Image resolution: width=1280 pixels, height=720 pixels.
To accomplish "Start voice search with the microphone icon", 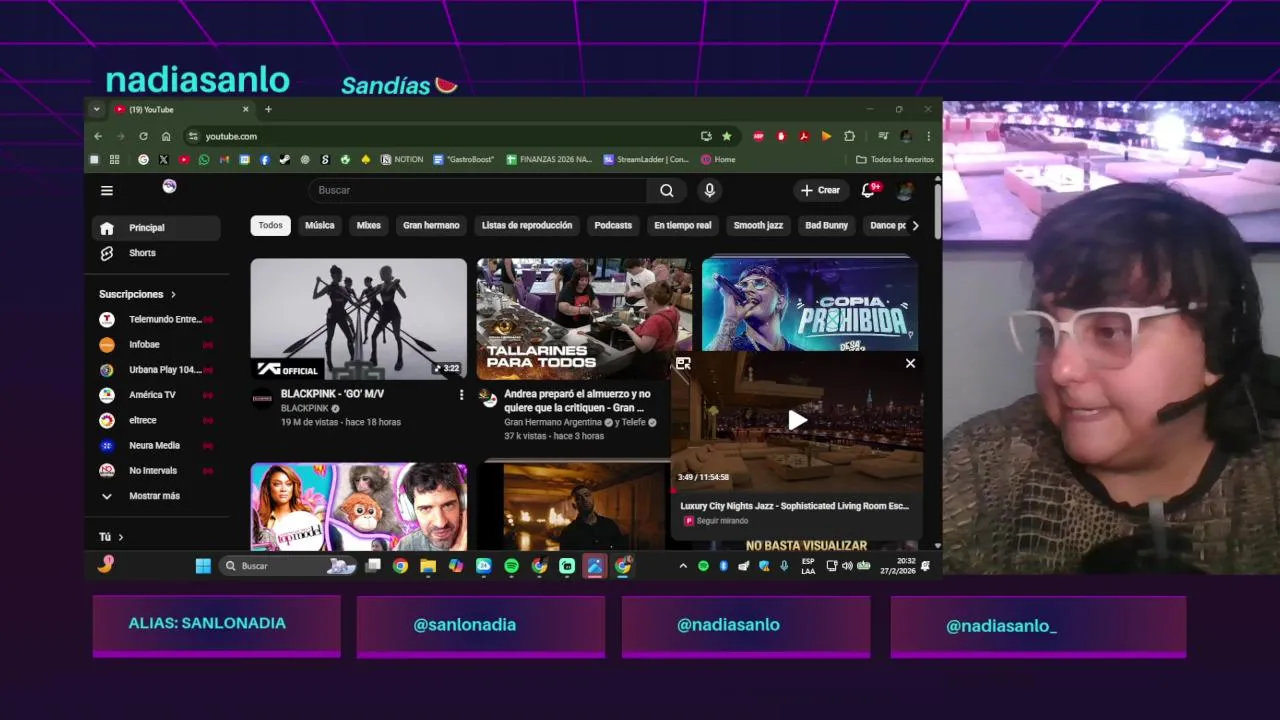I will coord(709,190).
